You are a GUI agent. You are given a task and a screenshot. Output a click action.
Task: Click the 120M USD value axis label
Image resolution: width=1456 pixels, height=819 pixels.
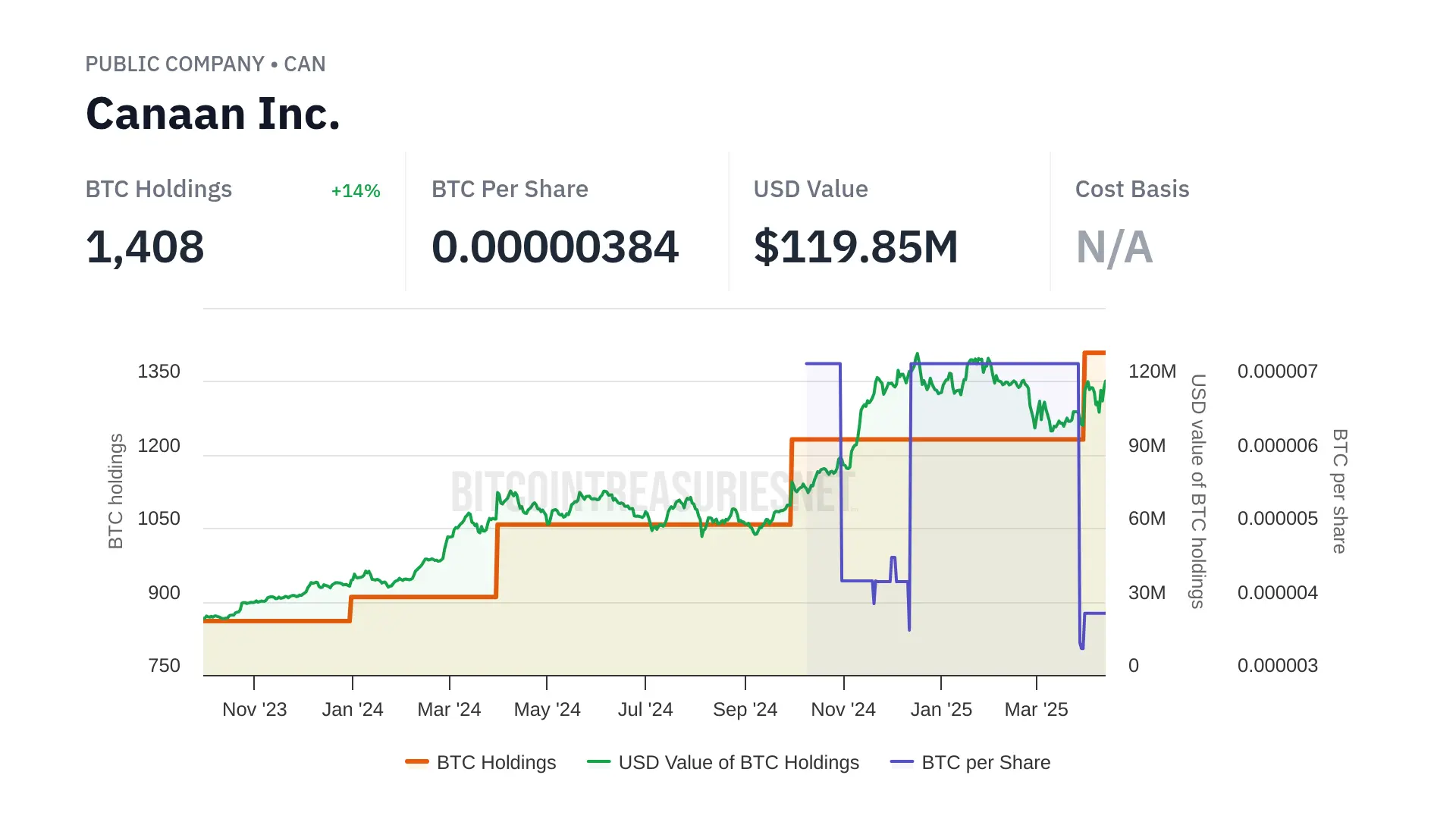click(x=1152, y=372)
